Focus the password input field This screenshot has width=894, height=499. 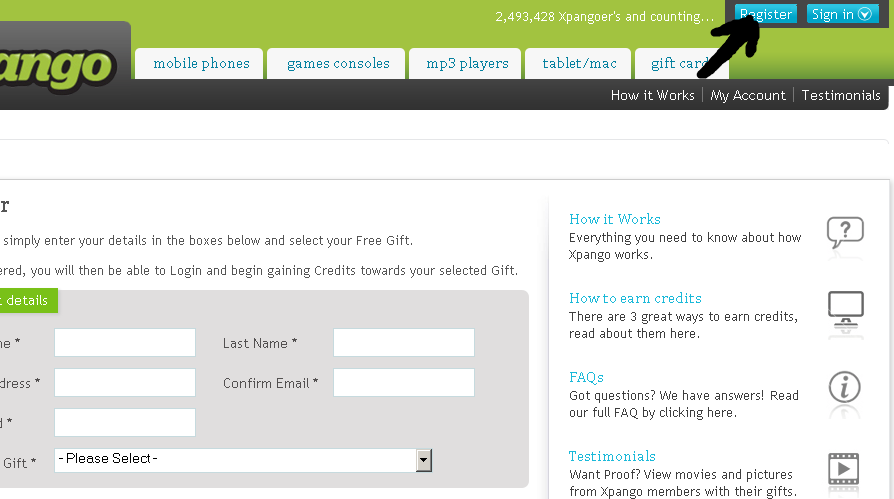(x=125, y=423)
